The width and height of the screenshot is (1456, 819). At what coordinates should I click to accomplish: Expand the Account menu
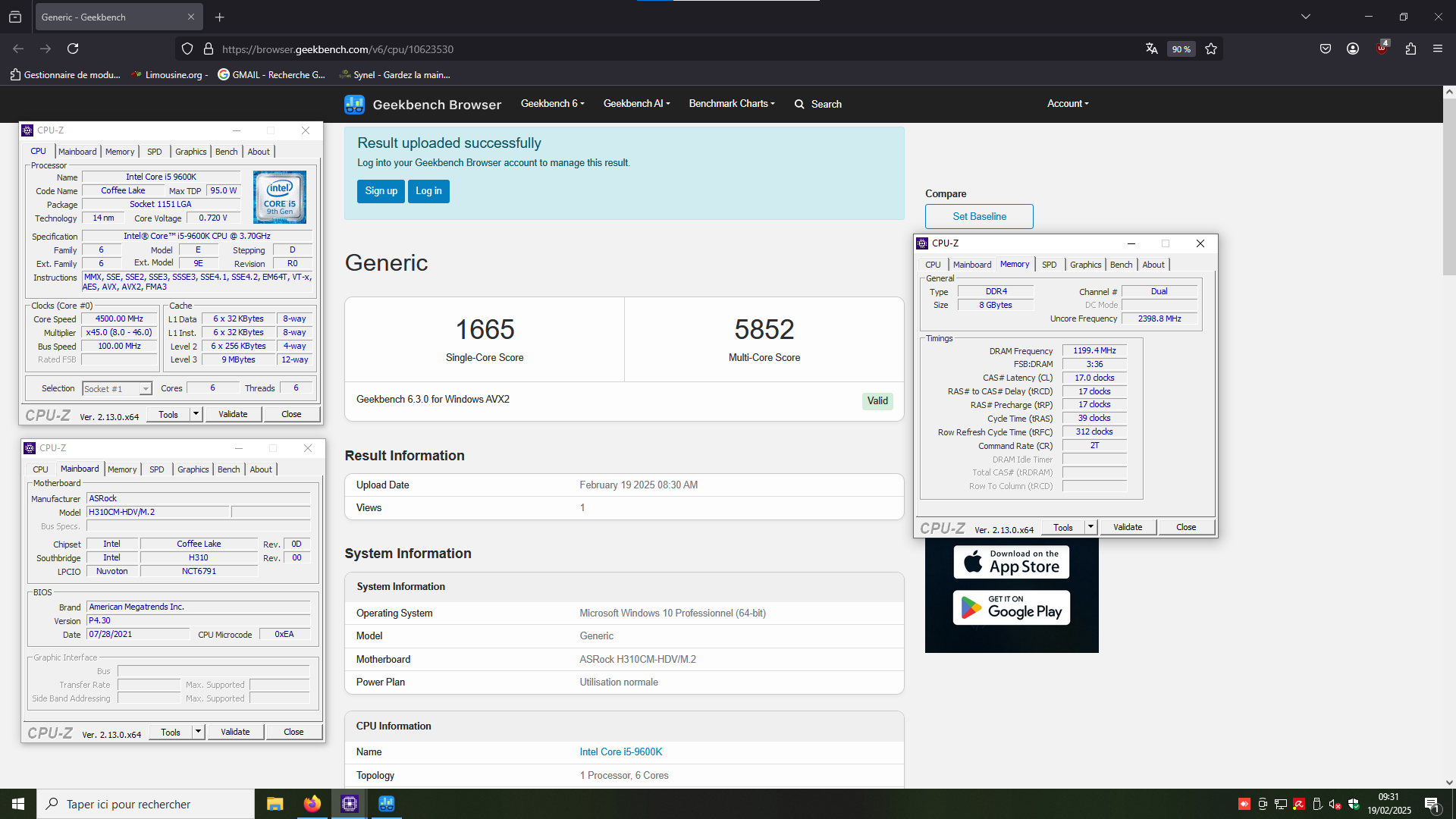coord(1068,104)
